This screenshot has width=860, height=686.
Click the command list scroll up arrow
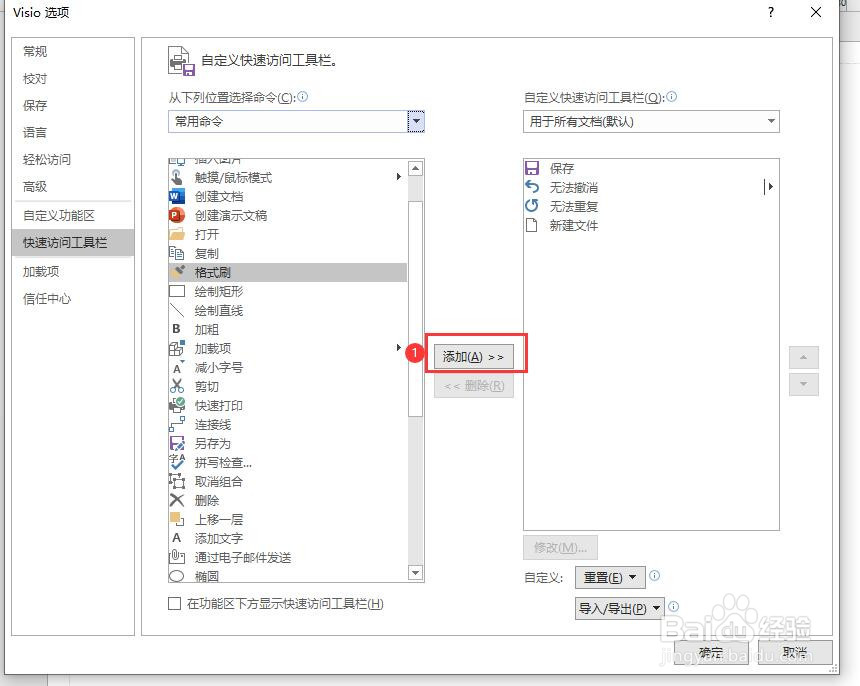pos(416,169)
